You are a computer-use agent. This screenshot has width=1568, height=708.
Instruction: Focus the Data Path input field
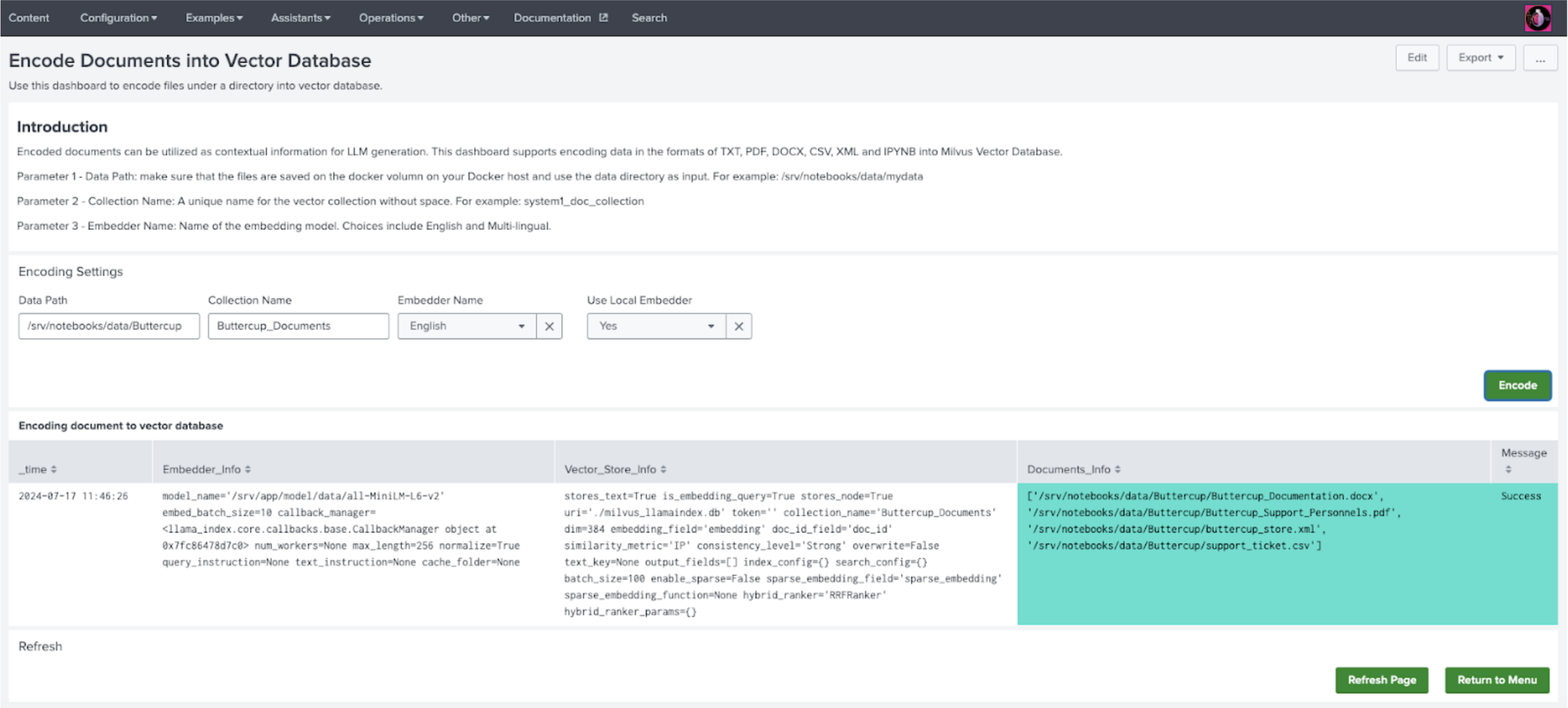tap(109, 326)
